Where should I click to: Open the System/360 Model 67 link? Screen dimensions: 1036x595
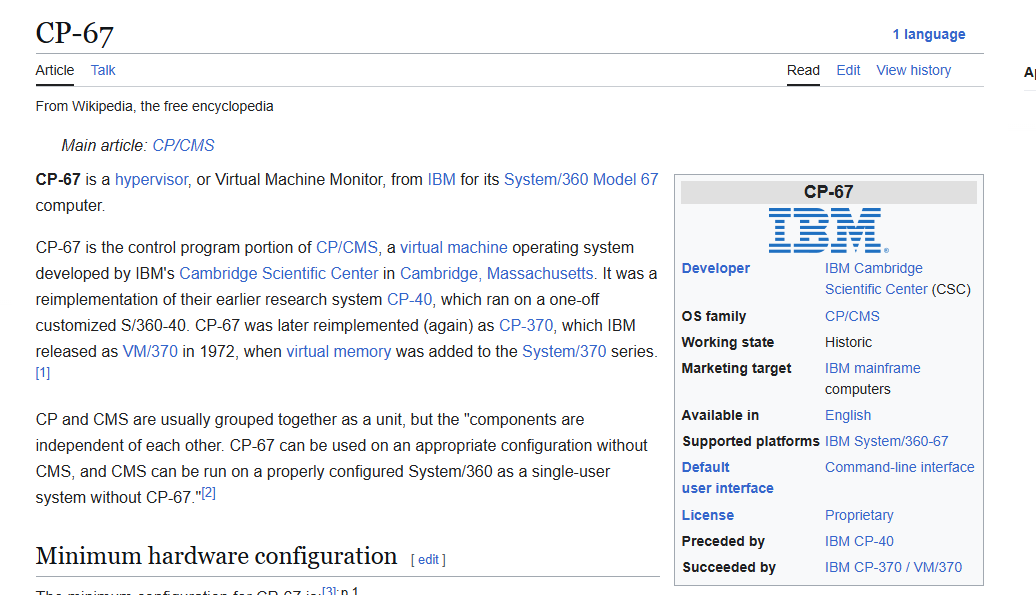tap(581, 180)
